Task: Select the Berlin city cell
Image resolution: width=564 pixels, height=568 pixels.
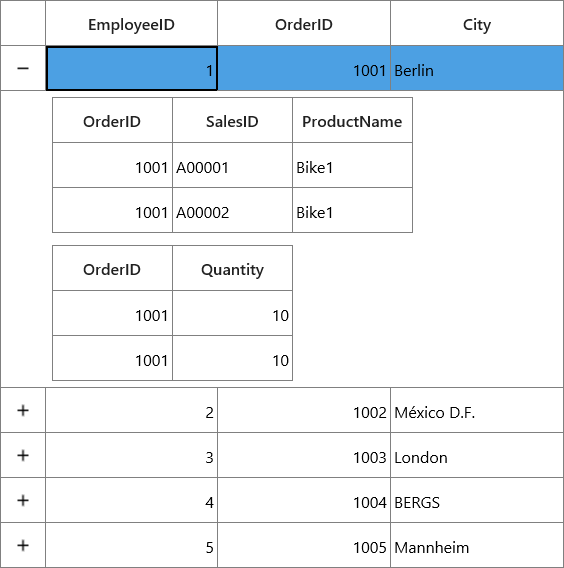Action: point(477,68)
